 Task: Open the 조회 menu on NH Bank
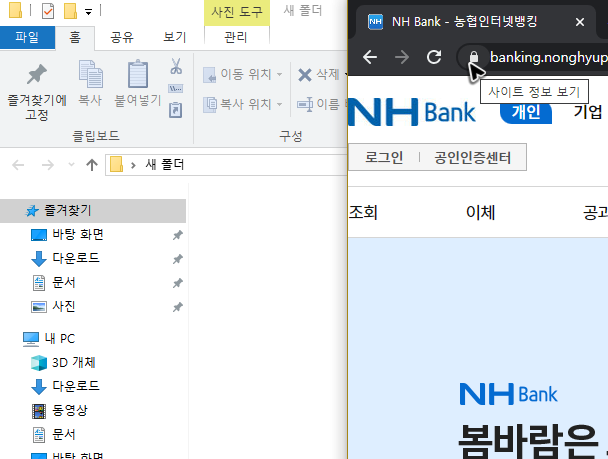pos(363,212)
